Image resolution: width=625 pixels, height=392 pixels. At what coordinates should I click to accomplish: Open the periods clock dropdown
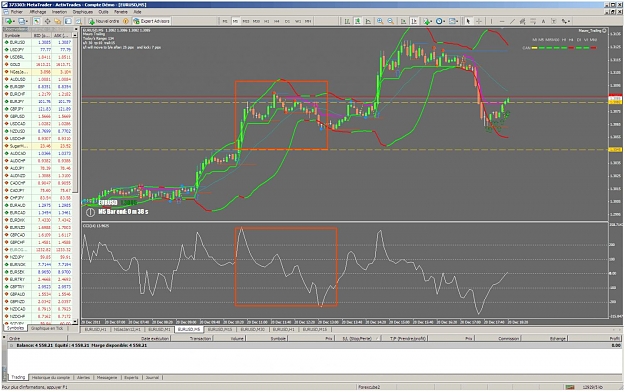click(x=440, y=21)
